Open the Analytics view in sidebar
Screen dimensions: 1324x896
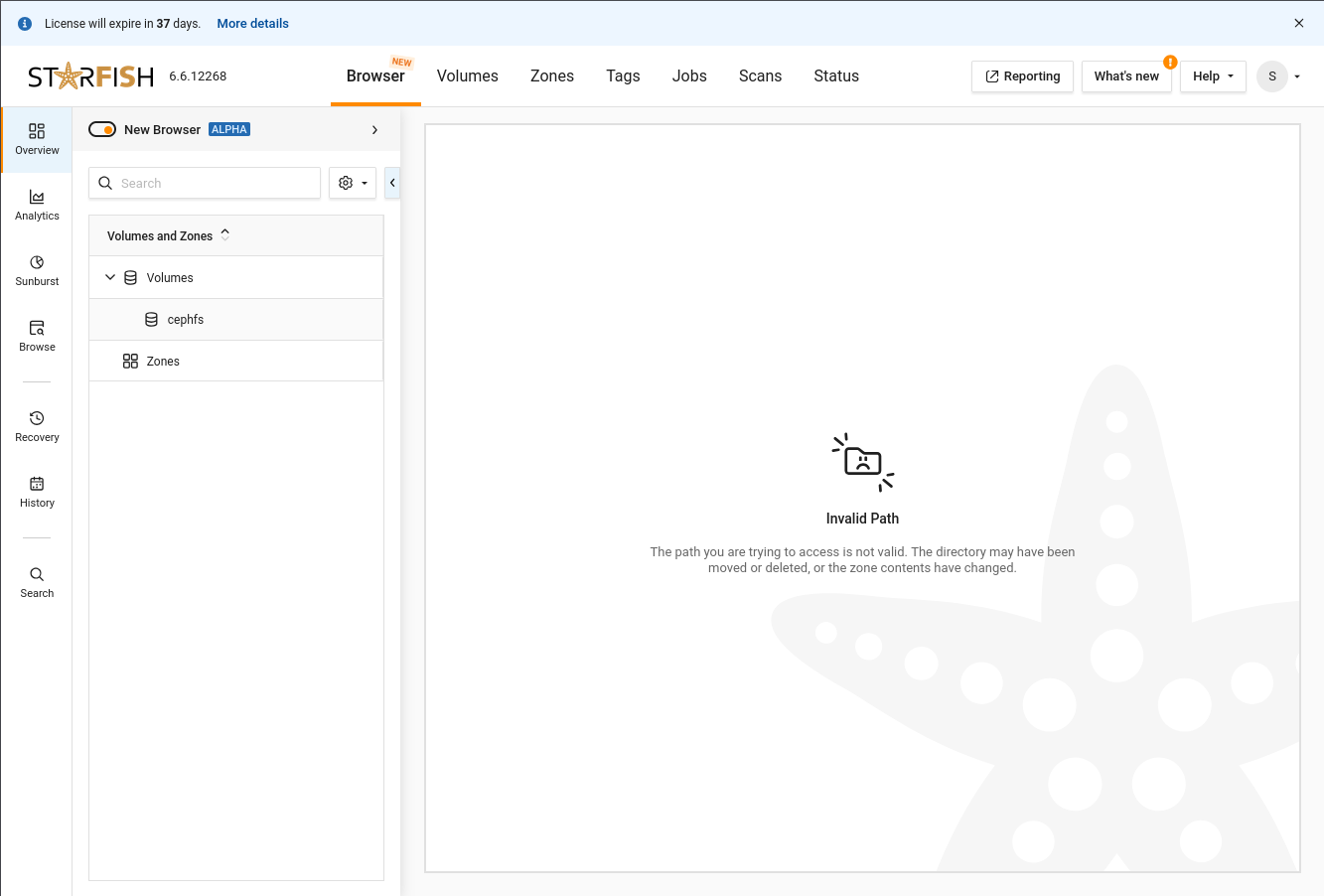37,205
